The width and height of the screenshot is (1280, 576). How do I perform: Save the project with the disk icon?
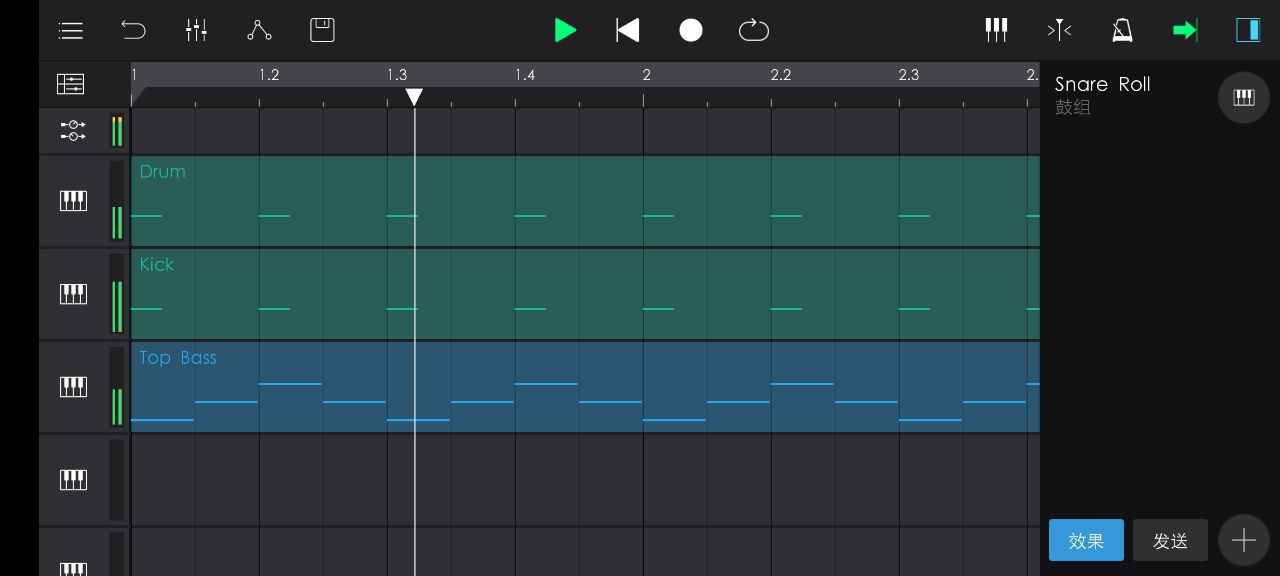click(x=322, y=31)
